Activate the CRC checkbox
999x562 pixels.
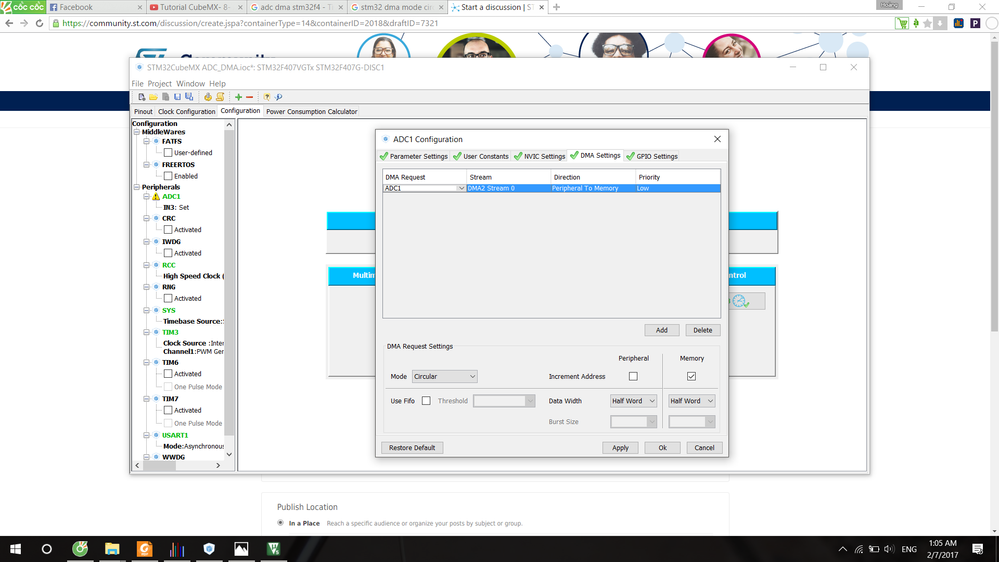(x=168, y=229)
